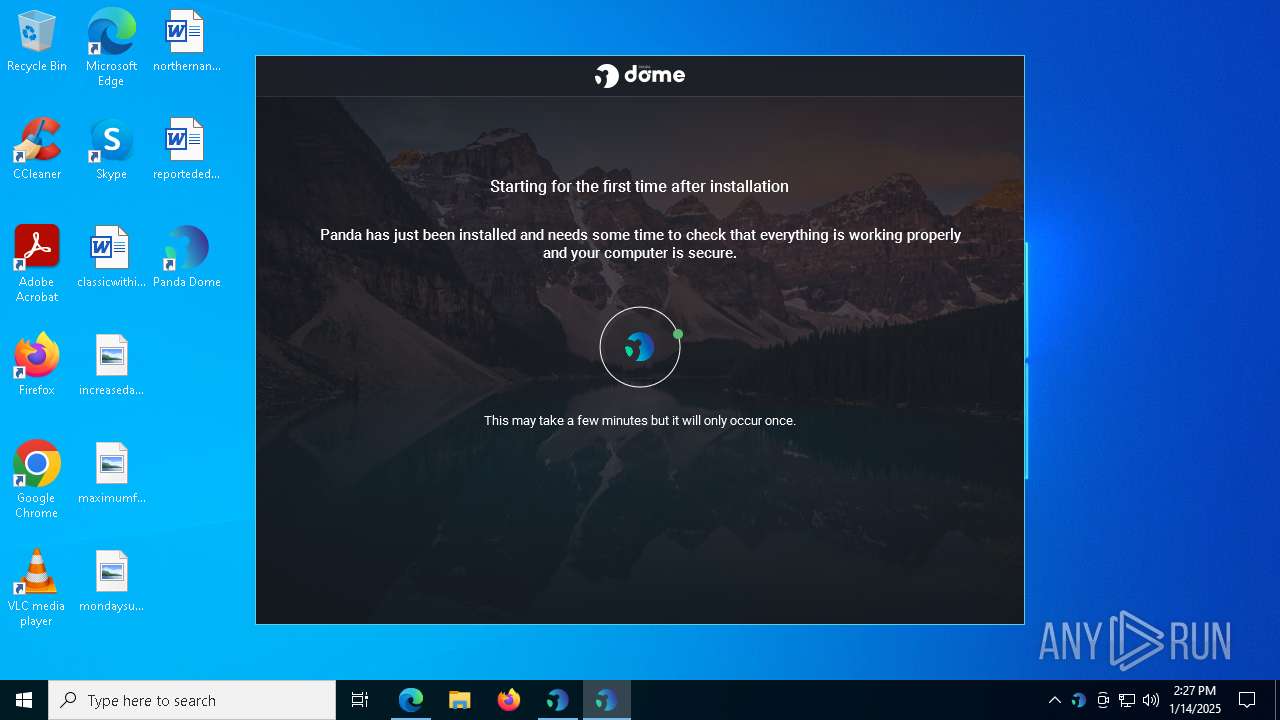The height and width of the screenshot is (720, 1280).
Task: Open the volume control tray icon
Action: click(1151, 700)
